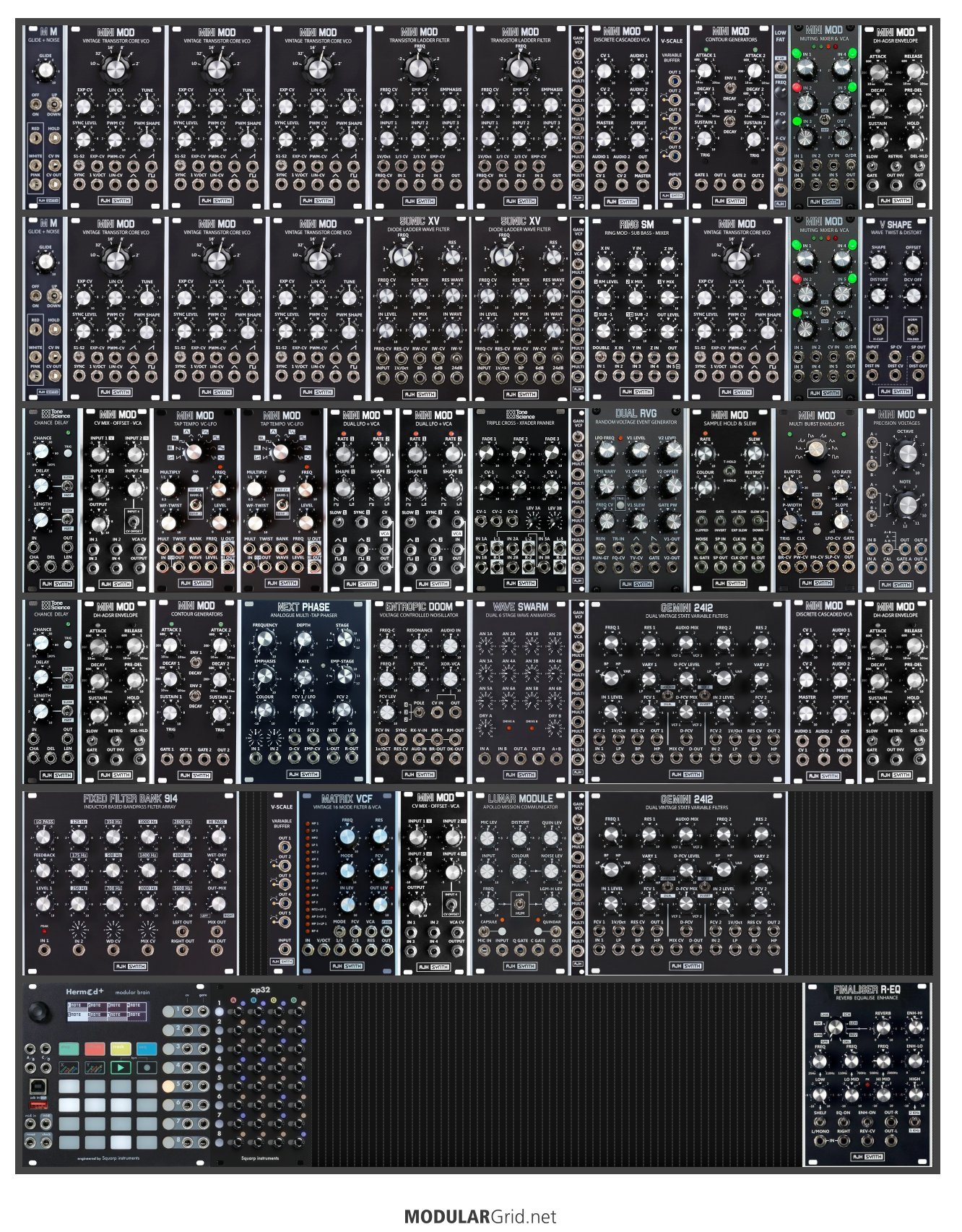Screen dimensions: 962x1232
Task: Turn the FREQUENCY knob on Next Phase
Action: [265, 639]
